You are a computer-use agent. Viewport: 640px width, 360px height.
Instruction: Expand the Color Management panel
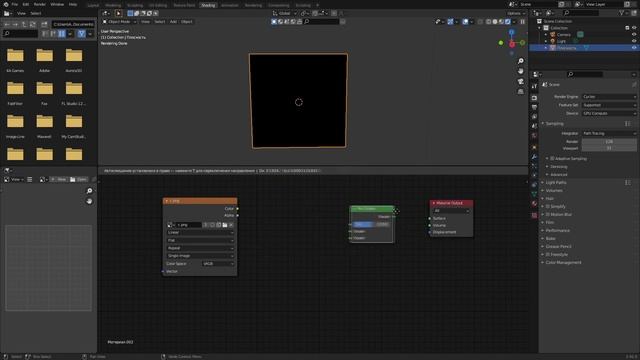[563, 262]
